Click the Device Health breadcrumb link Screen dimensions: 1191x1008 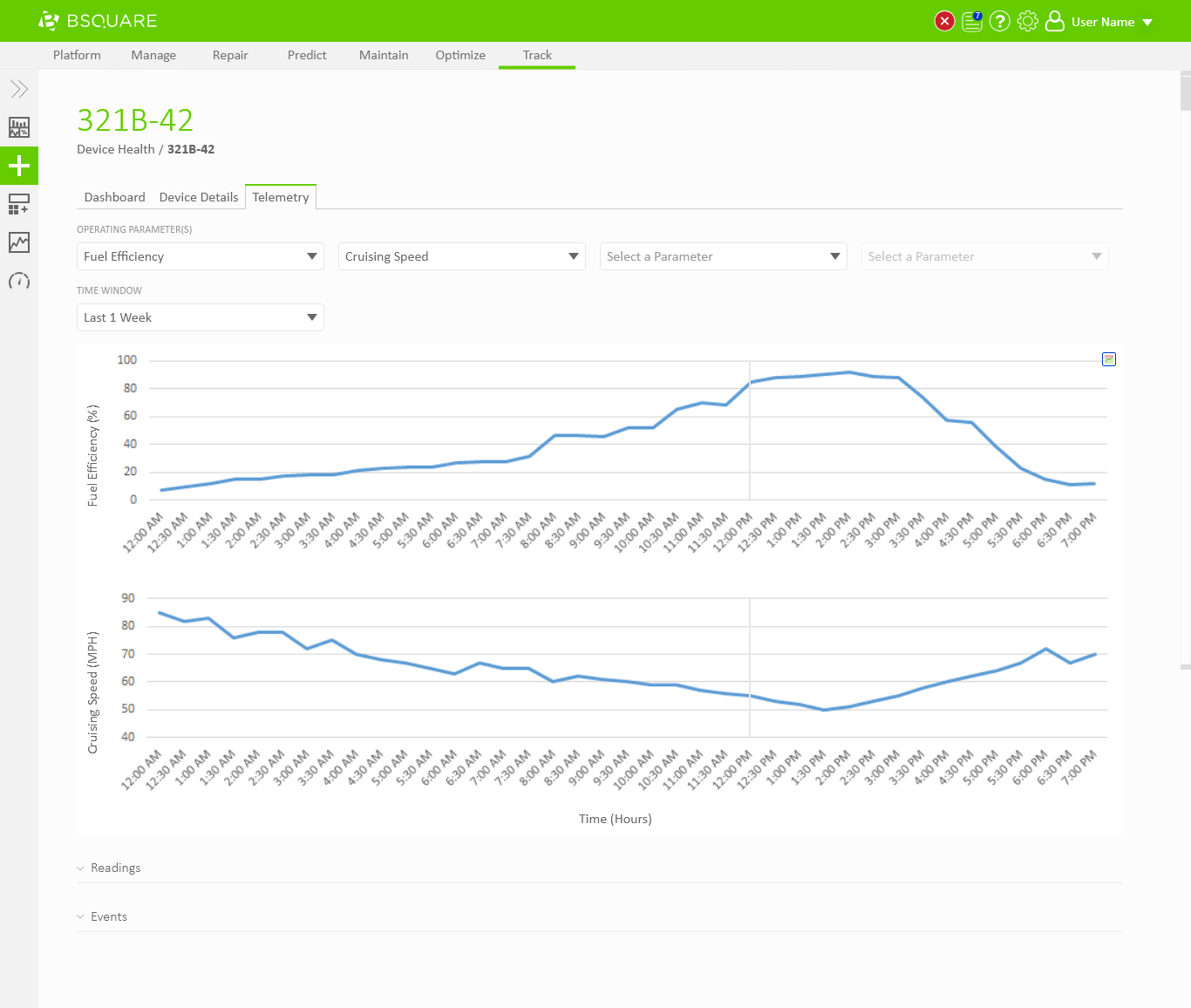point(115,149)
